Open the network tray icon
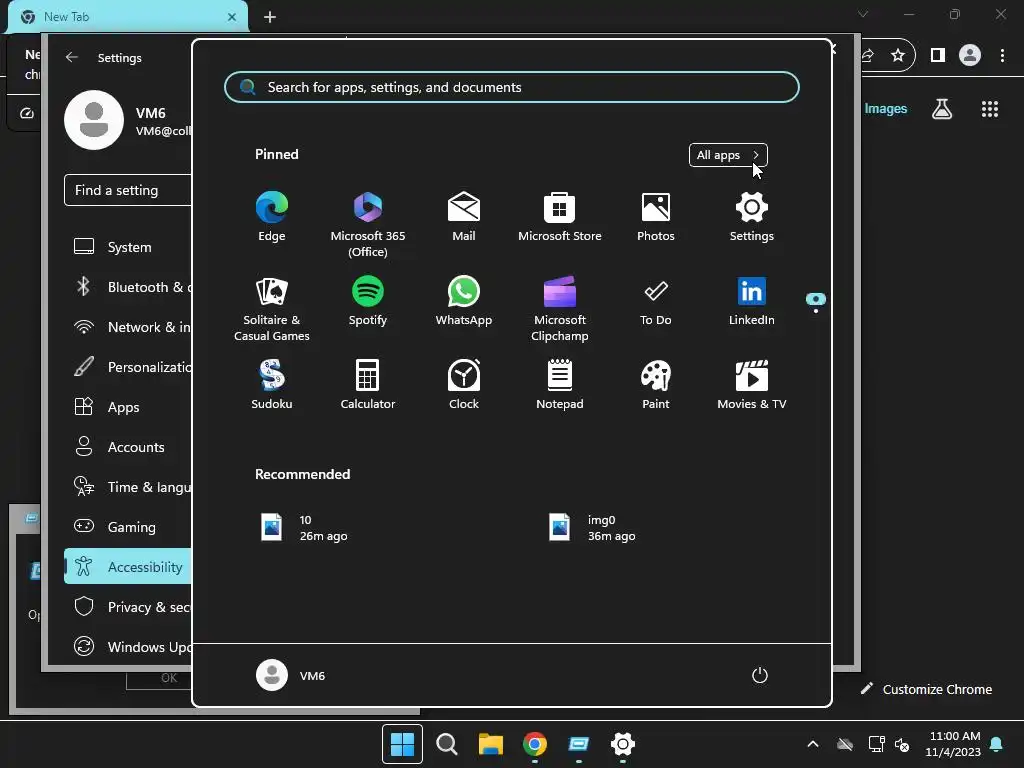1024x768 pixels. coord(876,744)
